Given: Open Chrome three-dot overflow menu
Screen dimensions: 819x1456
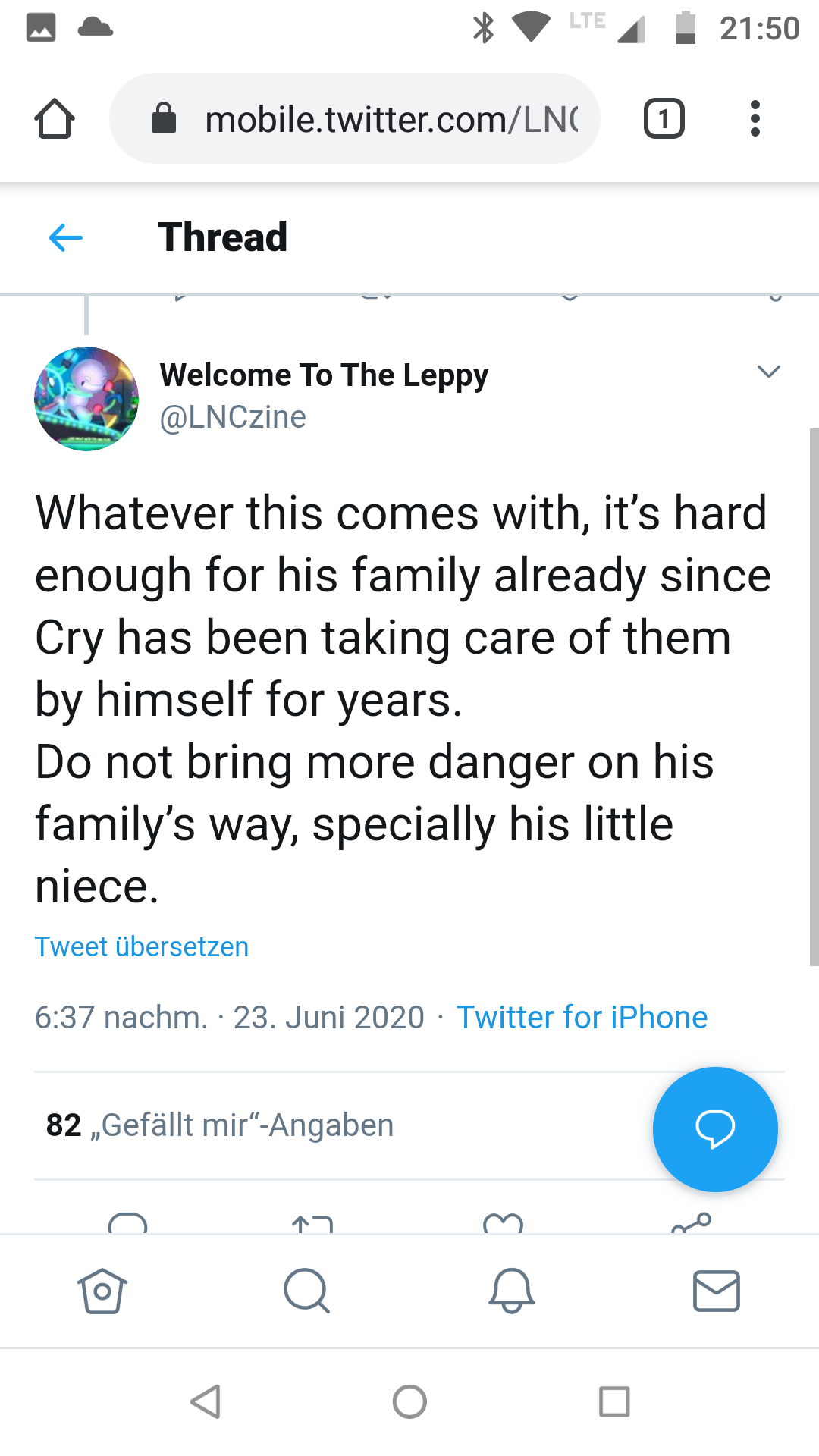Looking at the screenshot, I should 755,118.
